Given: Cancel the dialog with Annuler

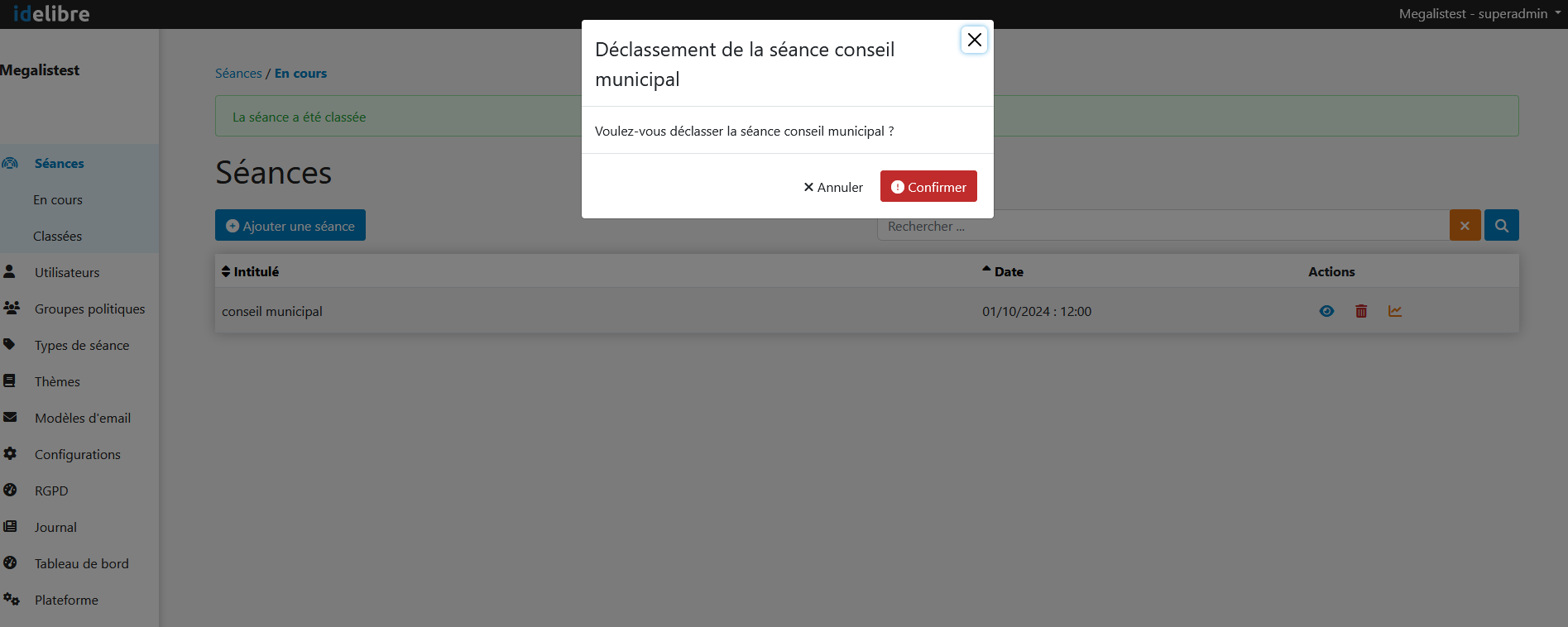Looking at the screenshot, I should [x=832, y=187].
